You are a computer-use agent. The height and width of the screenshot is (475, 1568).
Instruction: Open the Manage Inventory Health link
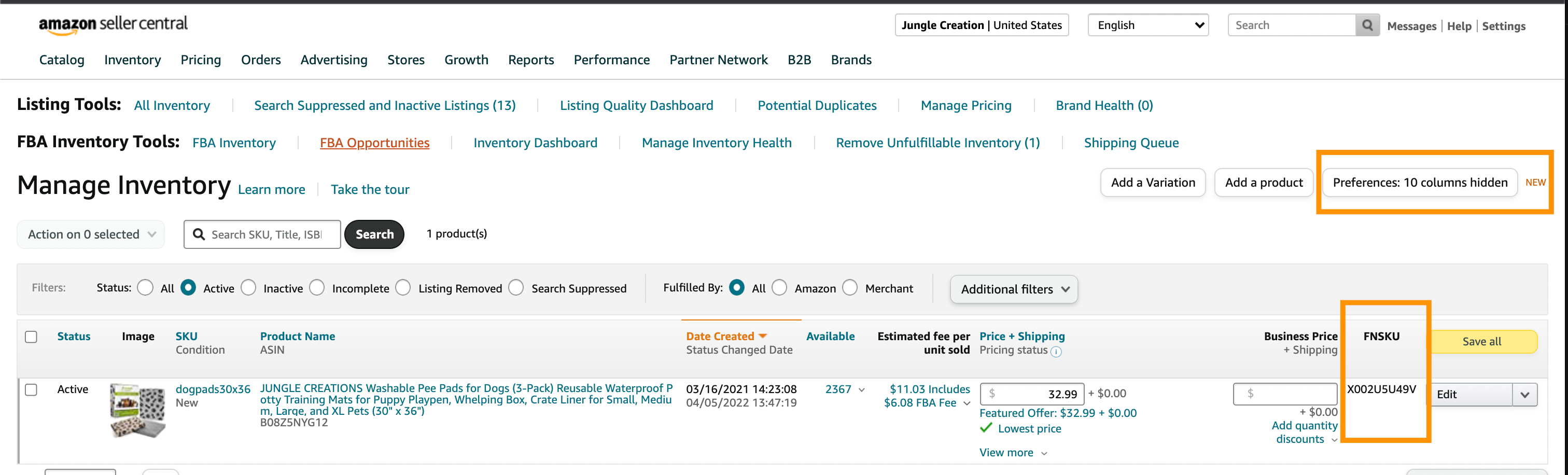click(x=717, y=143)
